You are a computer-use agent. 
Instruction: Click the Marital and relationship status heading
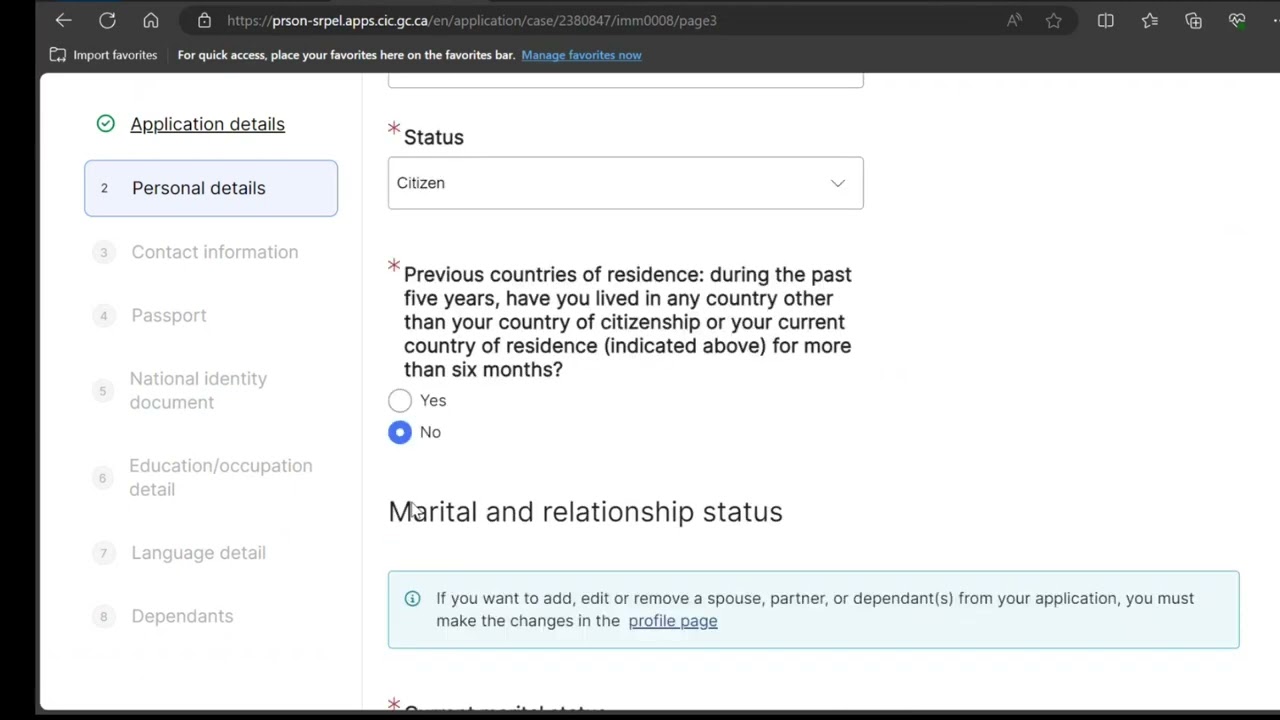(x=585, y=511)
